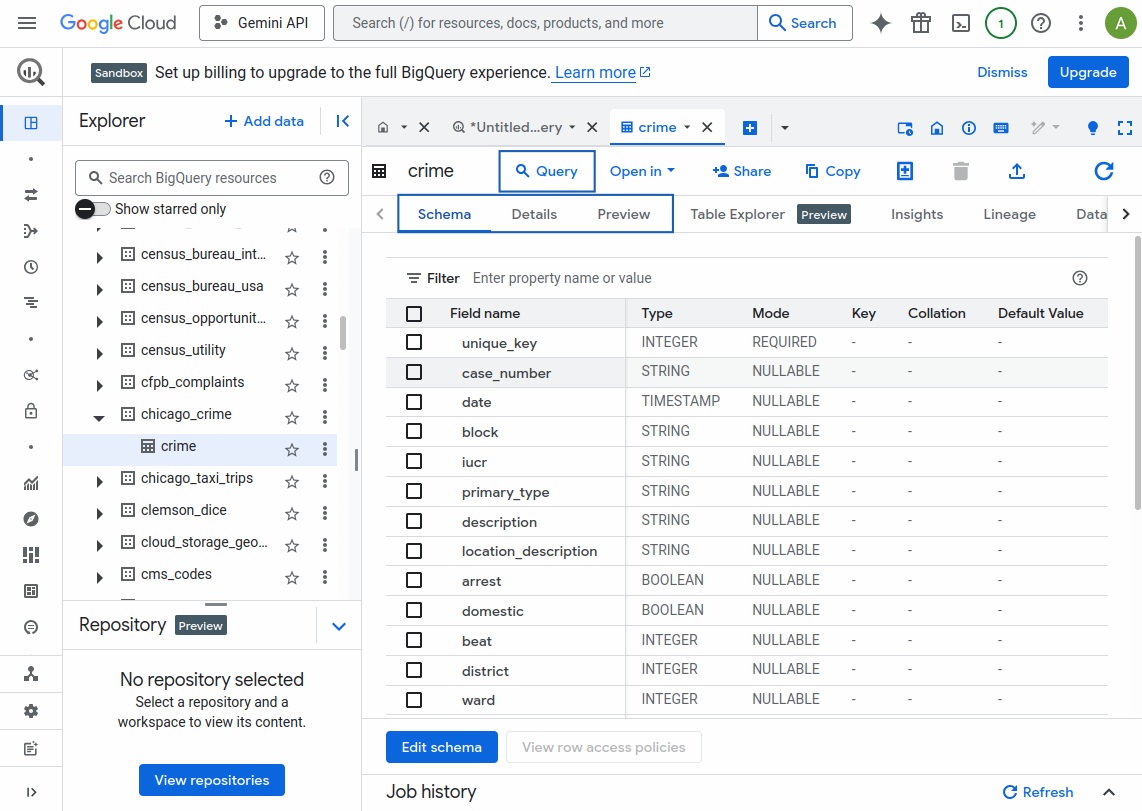Click the top resource search box
Viewport: 1142px width, 811px height.
(x=546, y=23)
